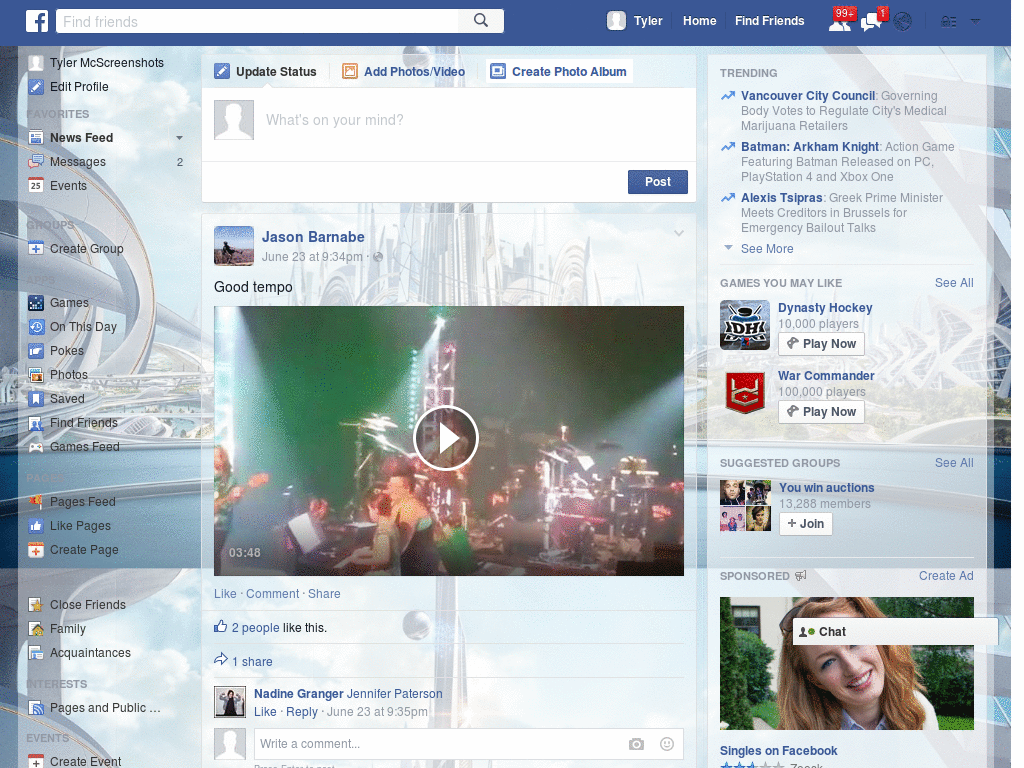Click the Create Photo Album icon

pos(497,71)
